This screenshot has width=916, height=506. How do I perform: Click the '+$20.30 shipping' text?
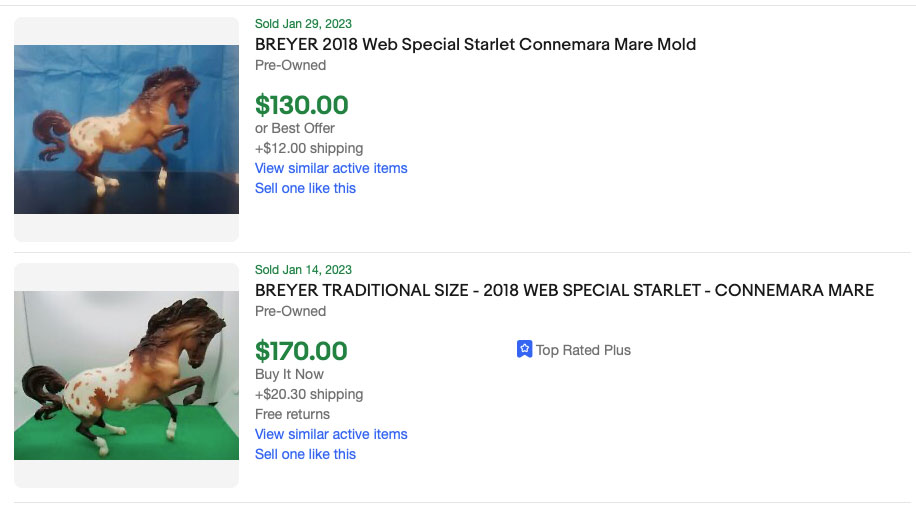(309, 394)
